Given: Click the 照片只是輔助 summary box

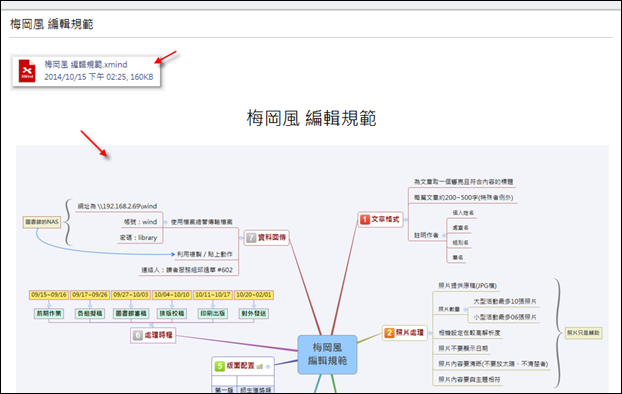Looking at the screenshot, I should 583,333.
